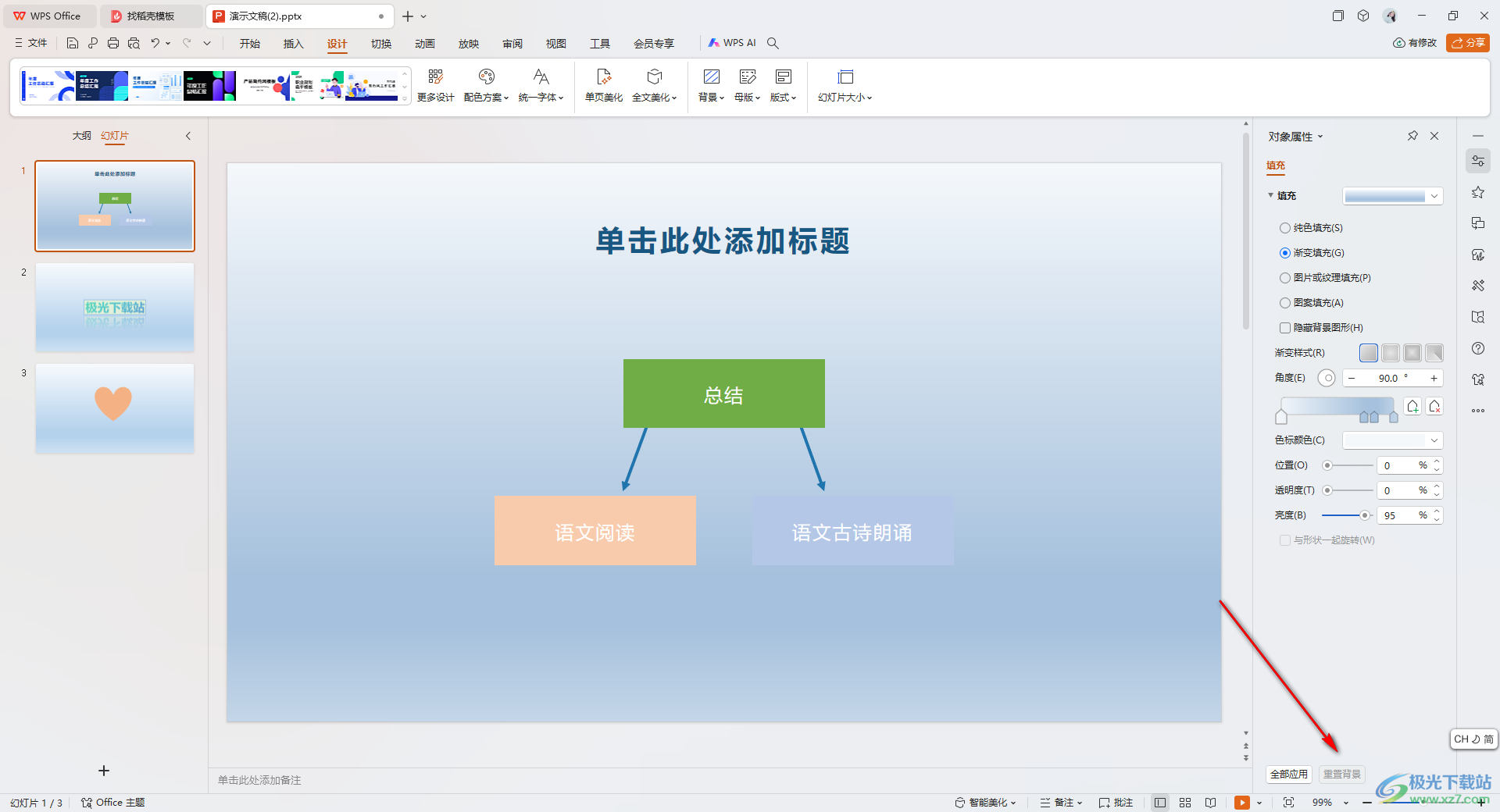
Task: Select slide 3 heart thumbnail
Action: pyautogui.click(x=115, y=408)
